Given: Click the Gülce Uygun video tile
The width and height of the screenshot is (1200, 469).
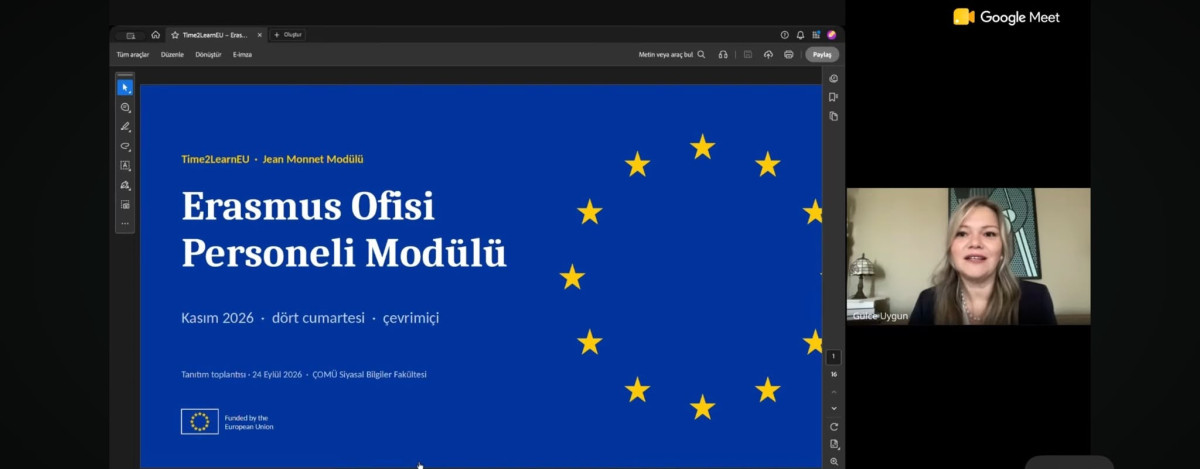Looking at the screenshot, I should 968,256.
